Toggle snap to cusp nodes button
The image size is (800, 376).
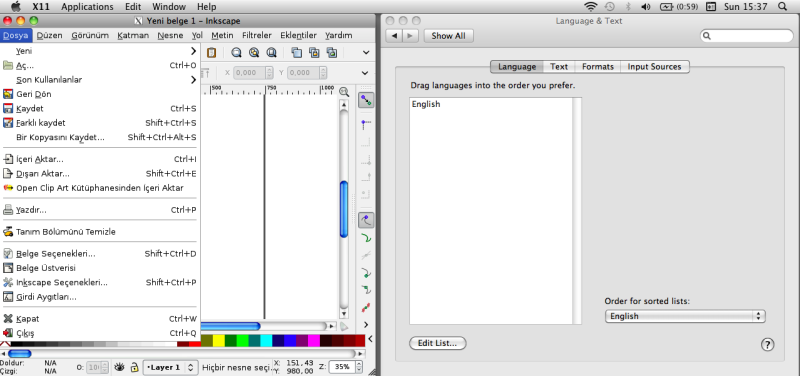click(x=366, y=273)
